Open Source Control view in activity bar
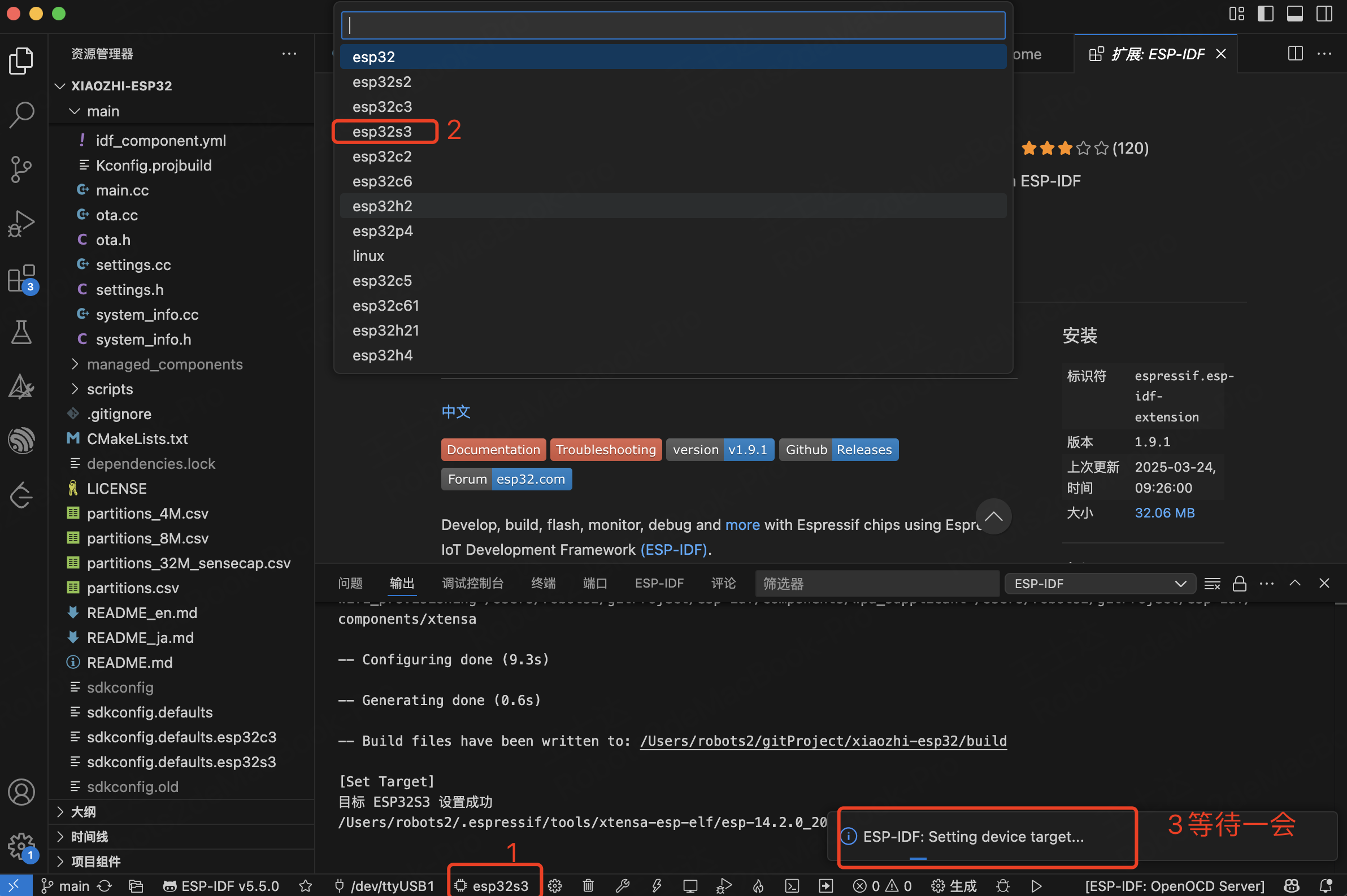 coord(21,169)
